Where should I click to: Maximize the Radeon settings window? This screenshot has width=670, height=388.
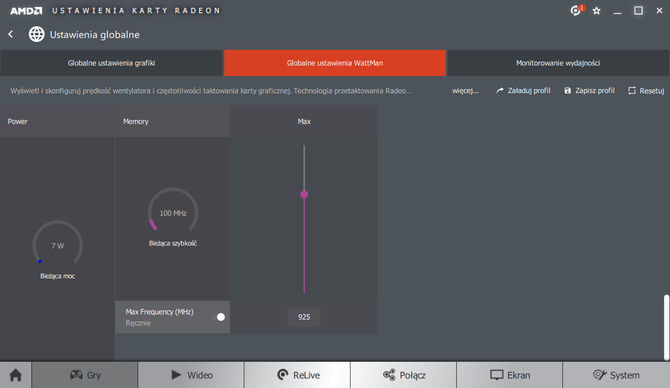pos(638,11)
